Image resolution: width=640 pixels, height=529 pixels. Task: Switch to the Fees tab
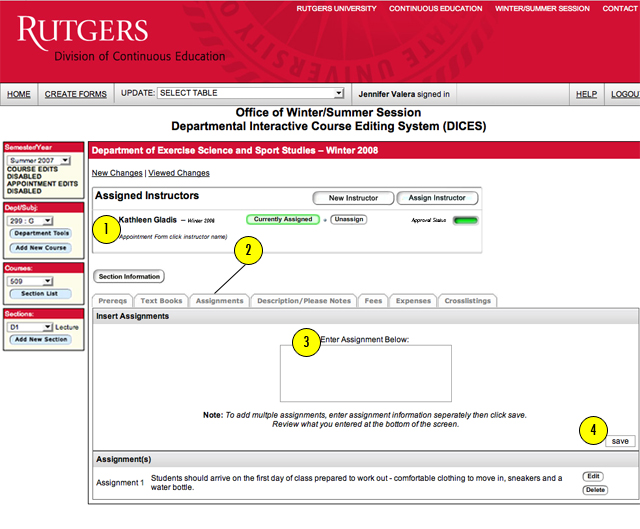pos(373,301)
